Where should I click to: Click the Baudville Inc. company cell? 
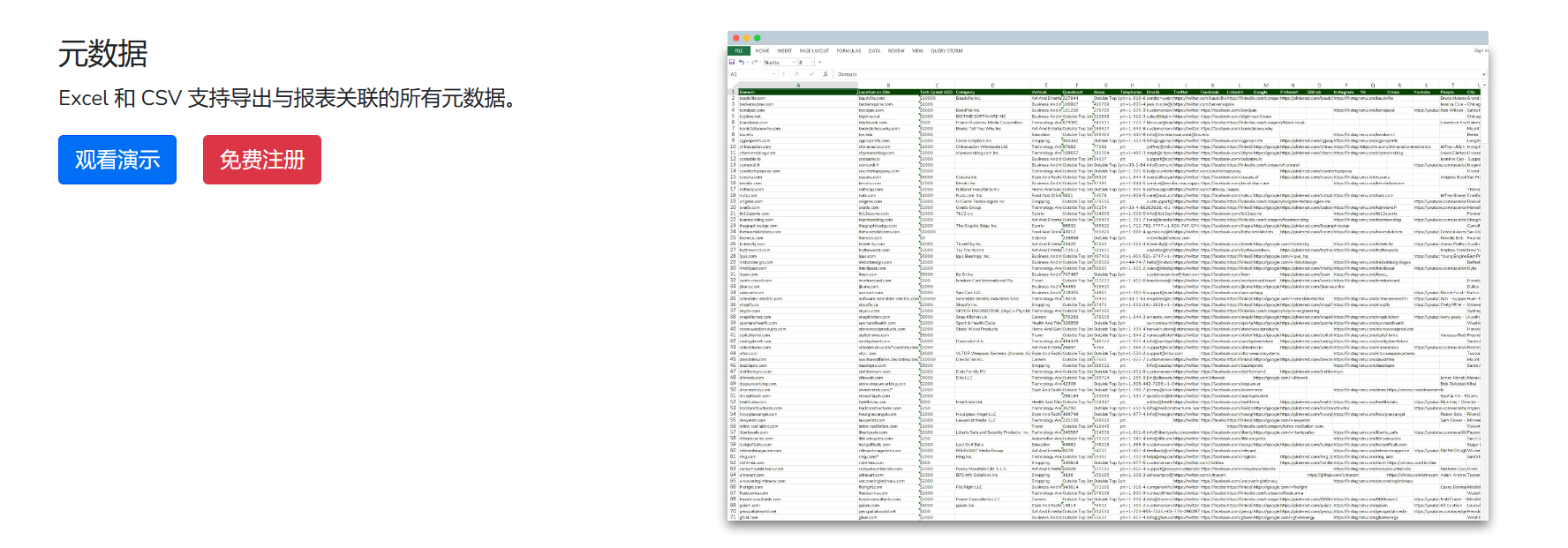(992, 98)
